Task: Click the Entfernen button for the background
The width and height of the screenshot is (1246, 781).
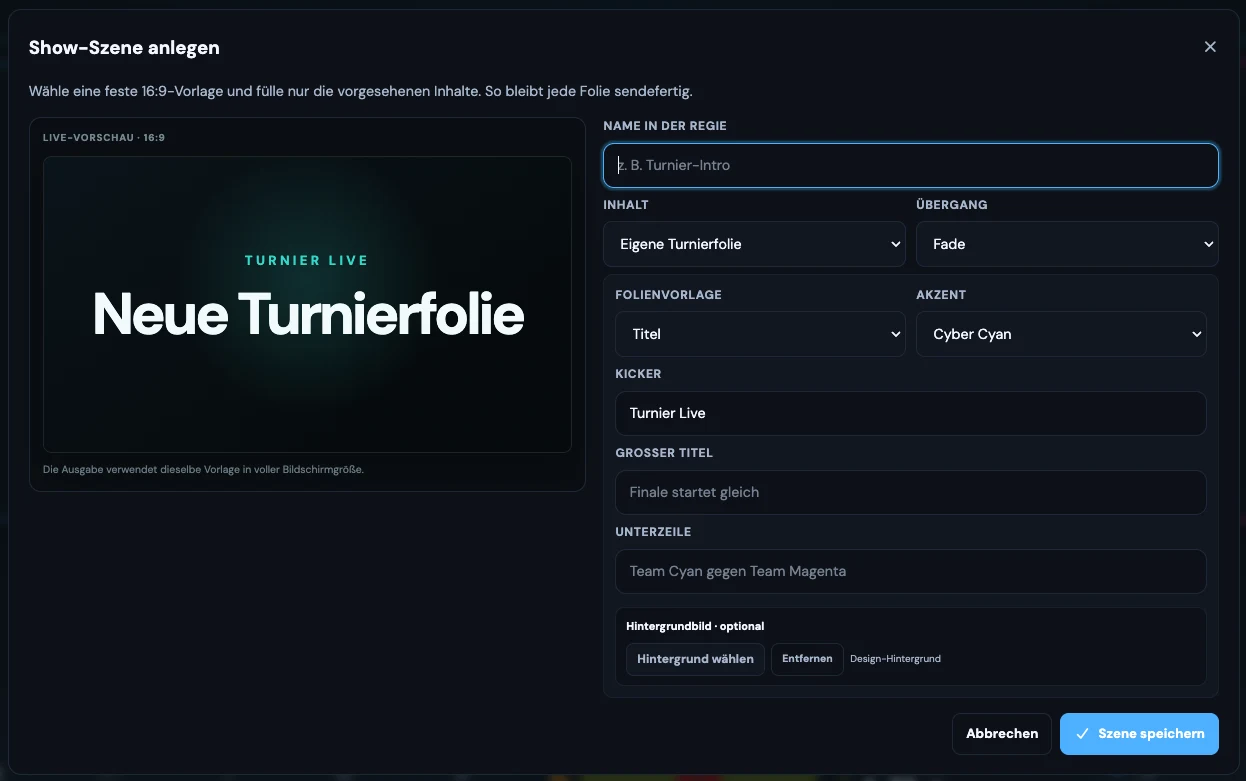Action: tap(807, 659)
